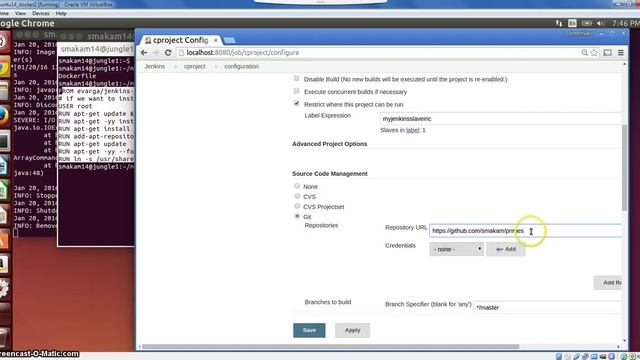Open LibreOffice Writer from launcher
Screen dimensions: 640x360
click(x=3, y=165)
